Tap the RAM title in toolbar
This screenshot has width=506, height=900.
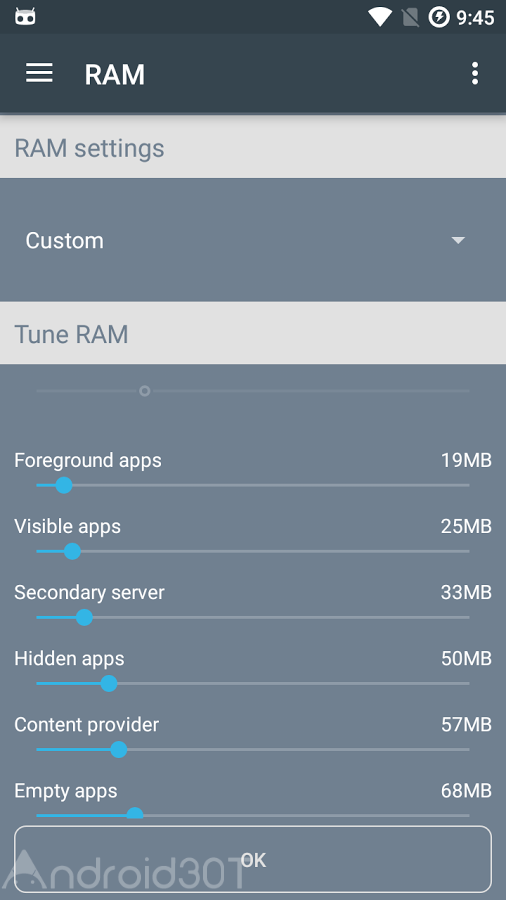click(115, 75)
